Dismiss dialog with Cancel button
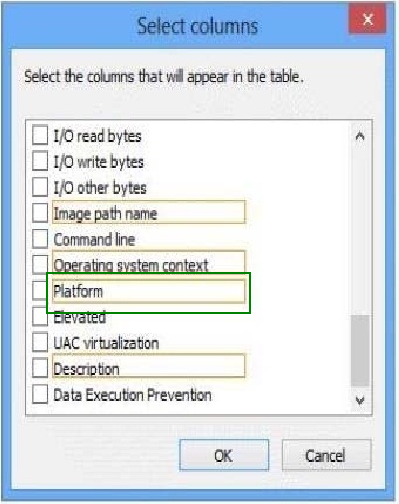The width and height of the screenshot is (399, 504). point(326,455)
